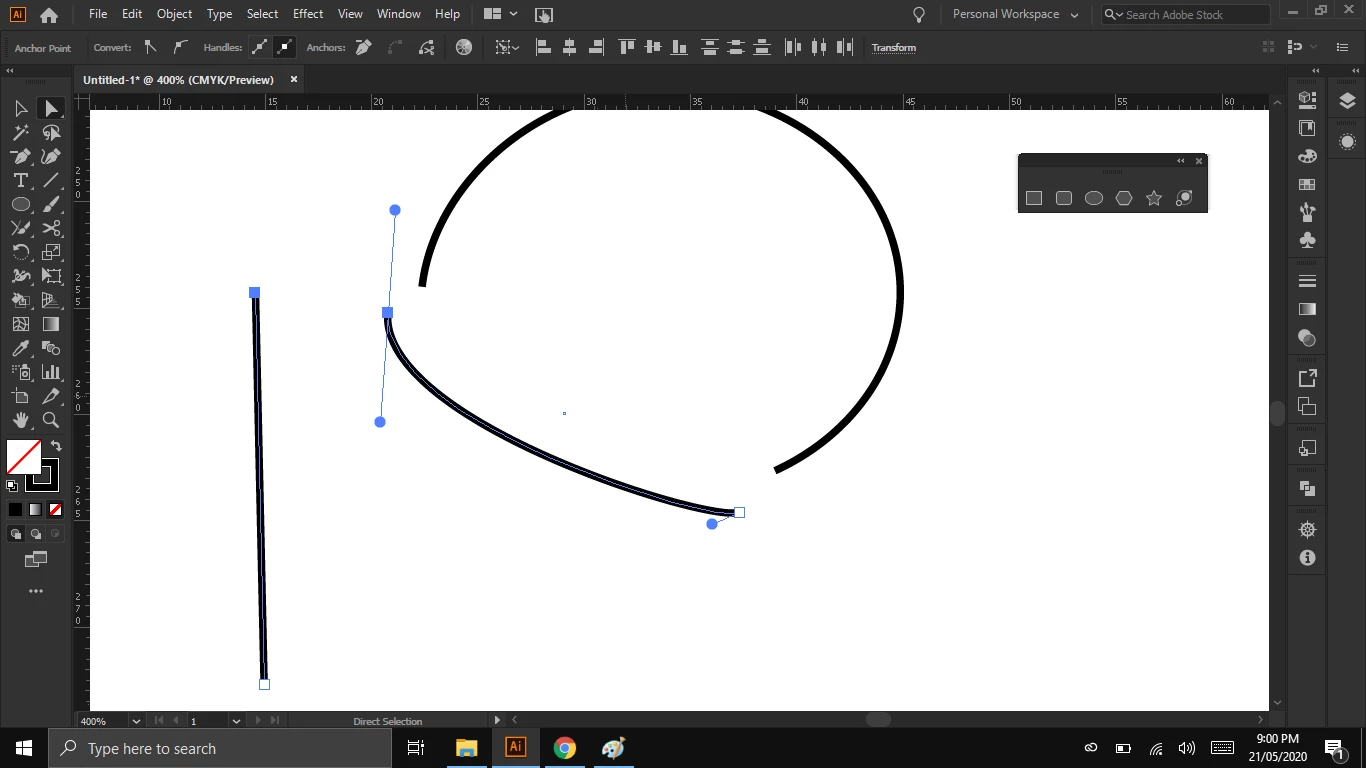Open the Window menu
1366x768 pixels.
coord(398,14)
